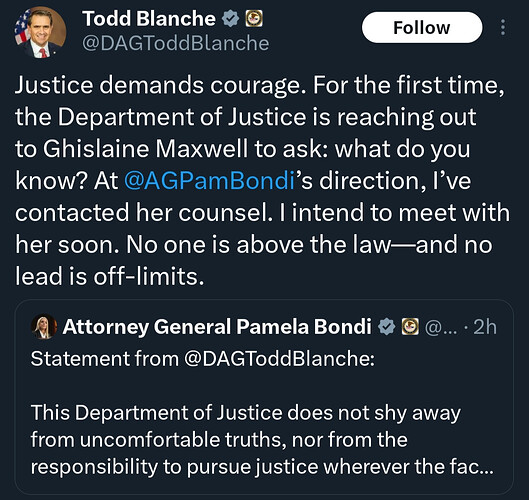Click the @DAGToddBlanche handle under the name

click(175, 43)
